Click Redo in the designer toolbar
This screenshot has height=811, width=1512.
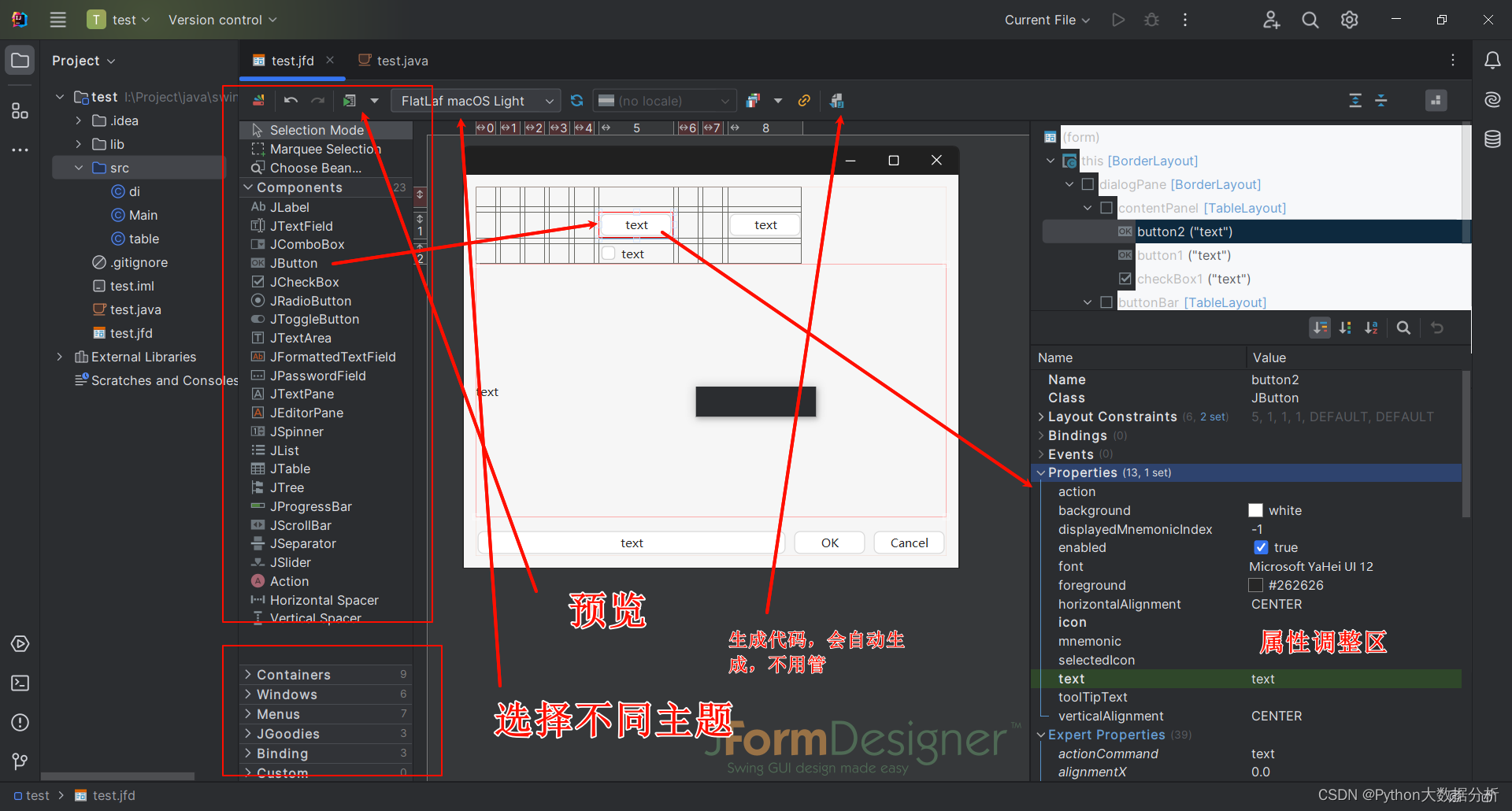click(x=317, y=101)
